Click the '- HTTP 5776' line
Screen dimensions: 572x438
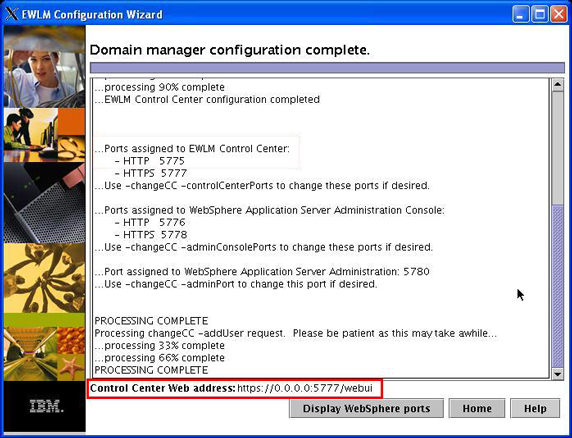pos(150,222)
